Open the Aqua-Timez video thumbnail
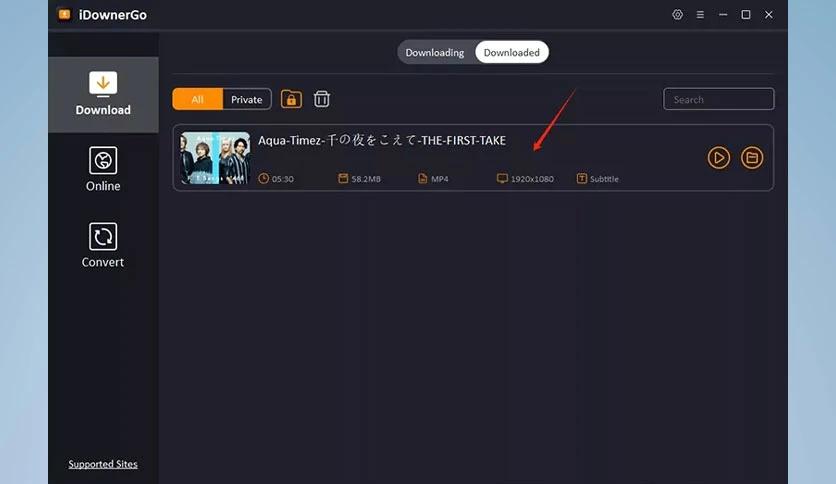This screenshot has width=836, height=484. tap(215, 158)
